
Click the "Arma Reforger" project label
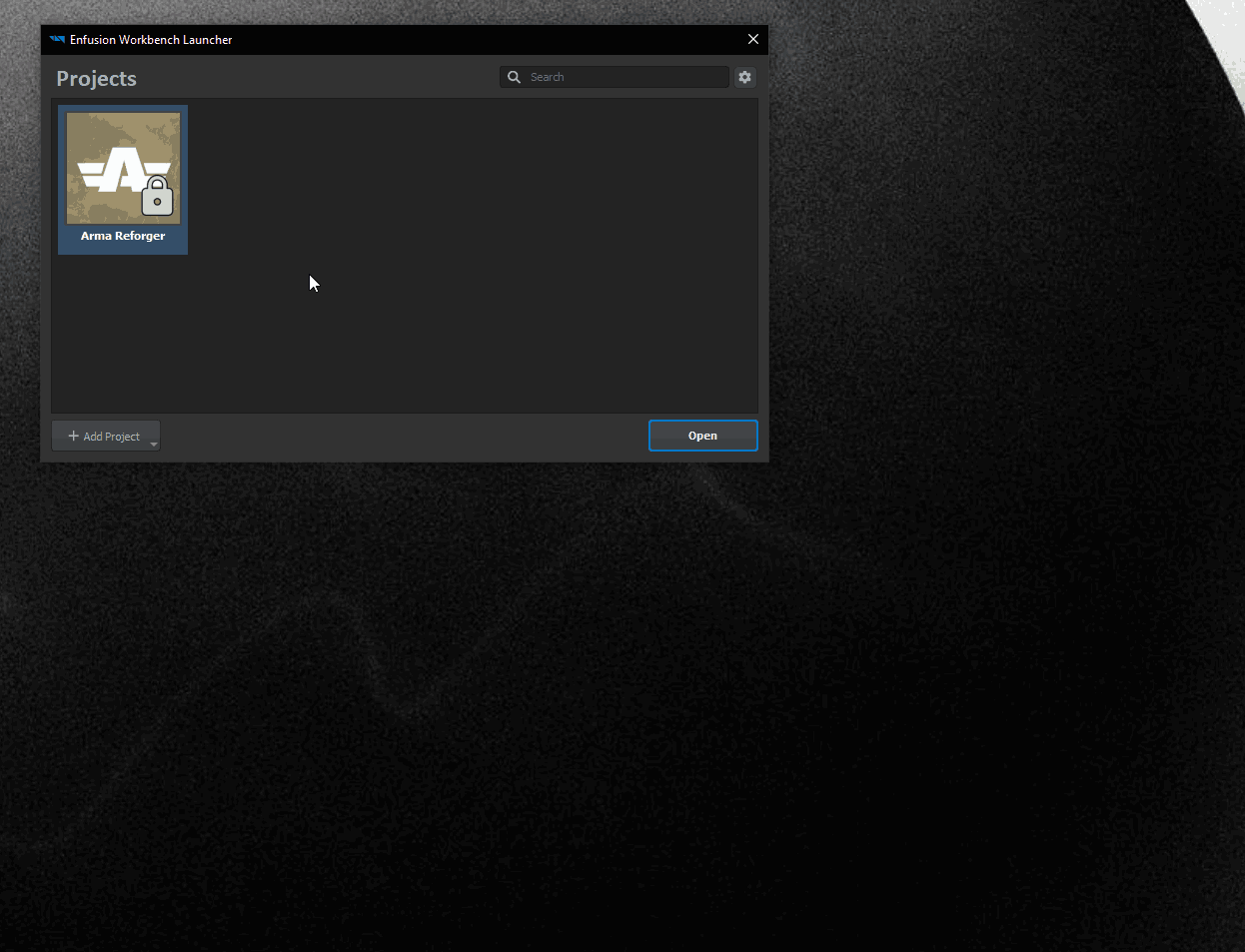123,236
